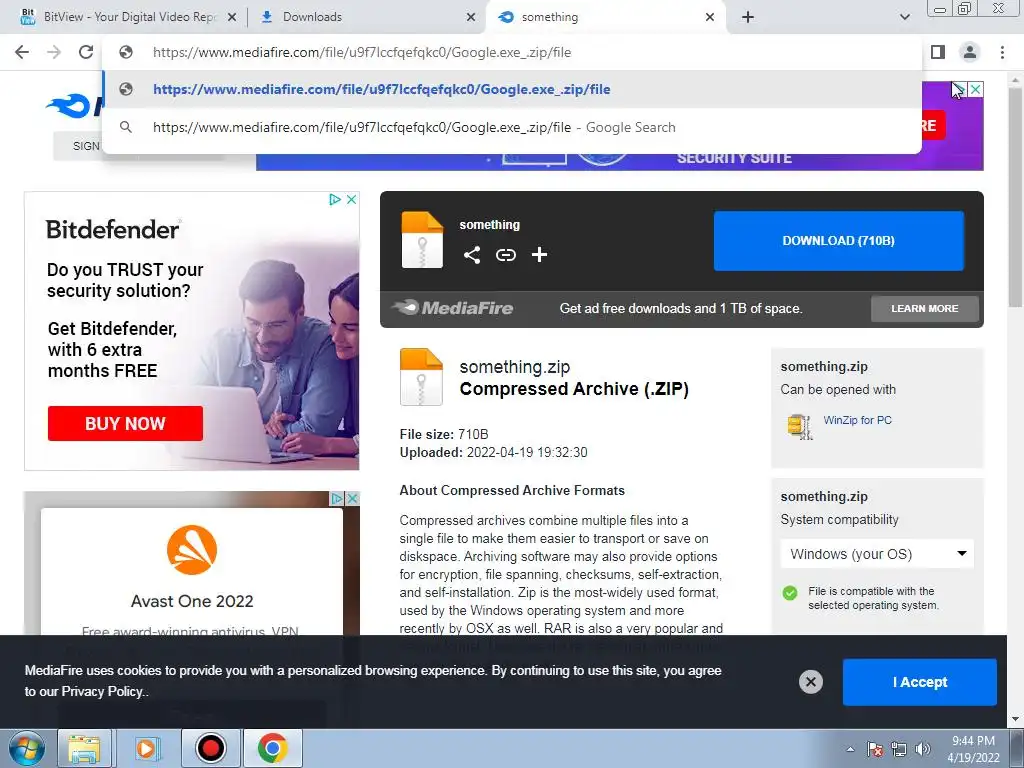Open a new tab with plus icon
The width and height of the screenshot is (1024, 768).
coord(748,17)
